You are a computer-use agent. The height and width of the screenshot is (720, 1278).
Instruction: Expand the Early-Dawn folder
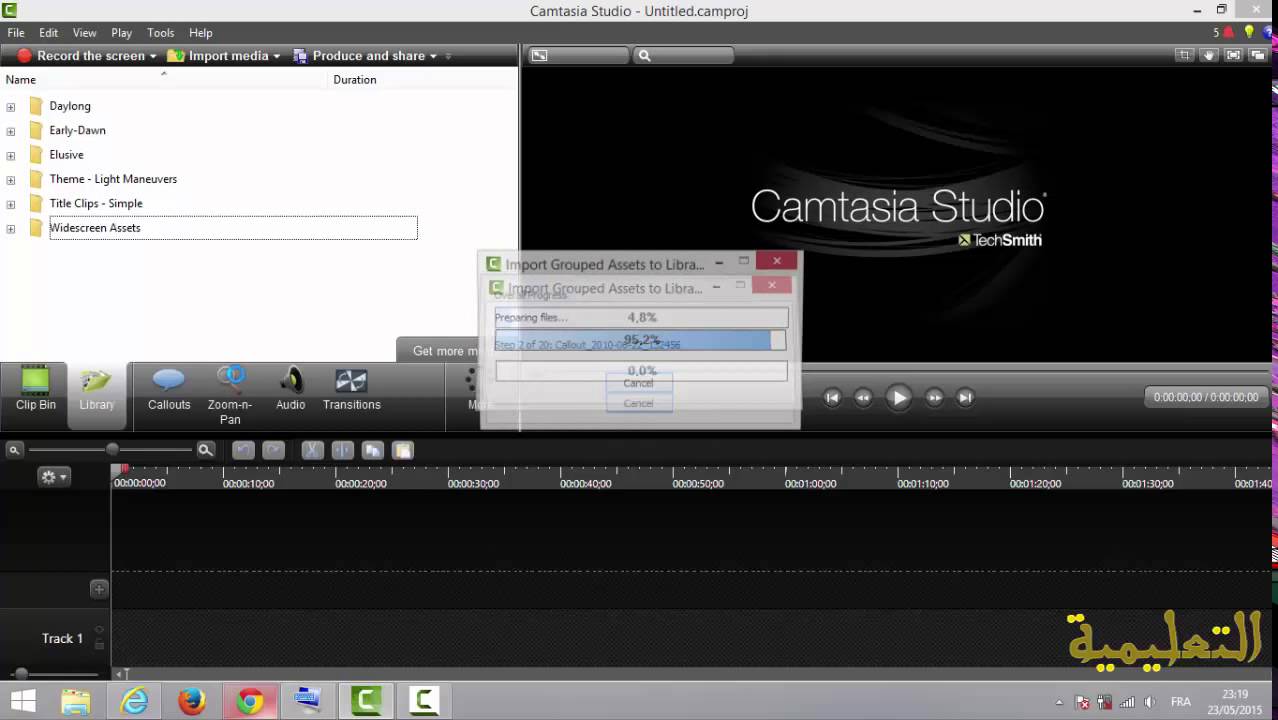pyautogui.click(x=11, y=131)
